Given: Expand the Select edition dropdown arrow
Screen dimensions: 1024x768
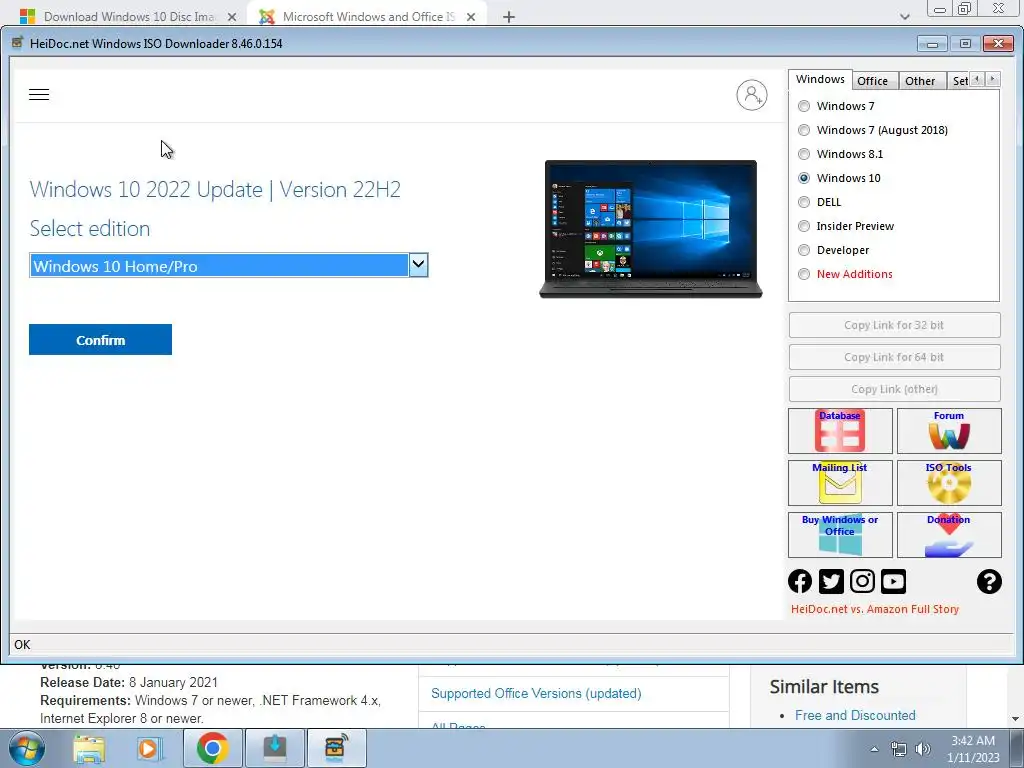Looking at the screenshot, I should point(418,265).
